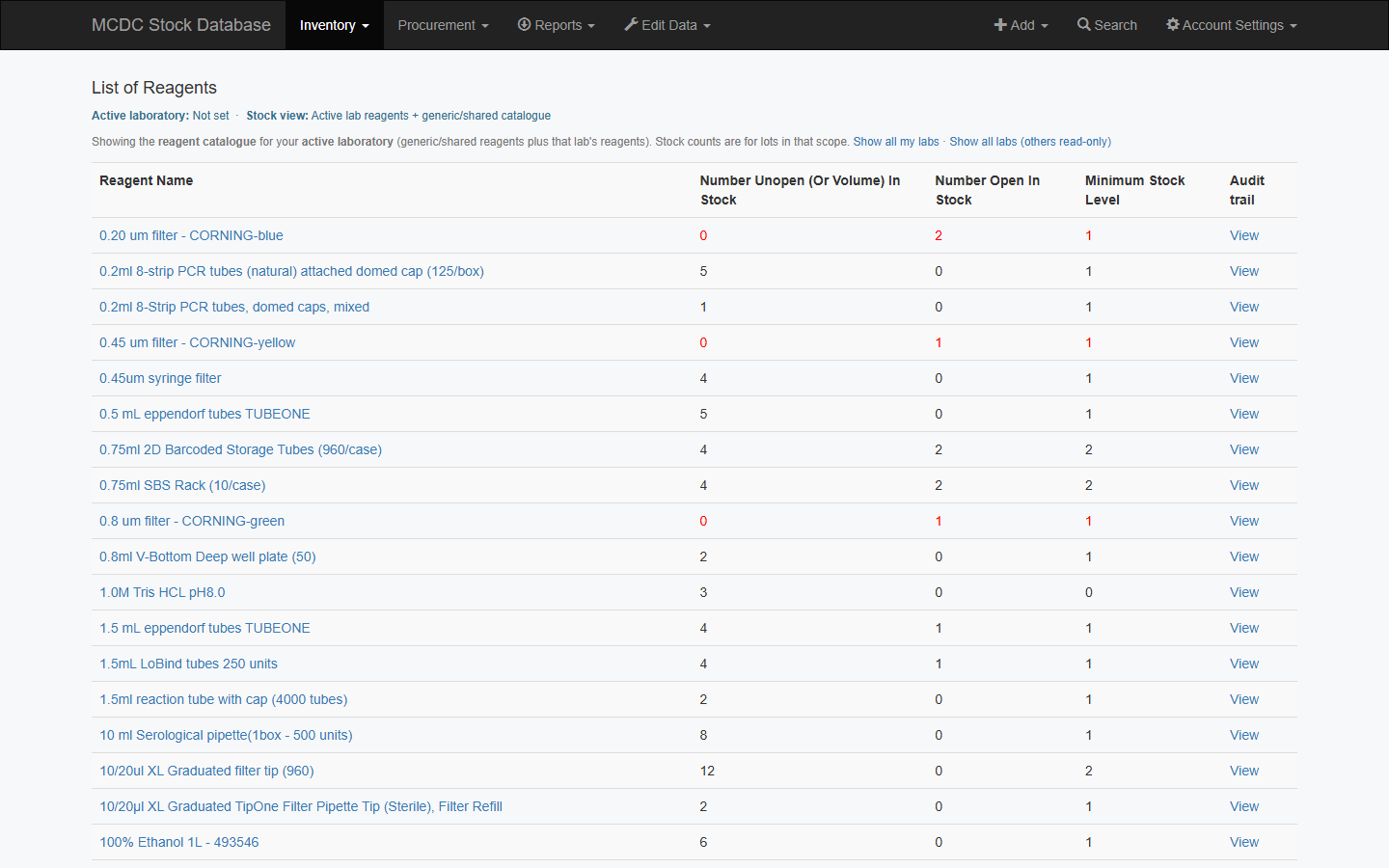This screenshot has height=868, width=1389.
Task: Go to MCDC Stock Database home
Action: 181,25
